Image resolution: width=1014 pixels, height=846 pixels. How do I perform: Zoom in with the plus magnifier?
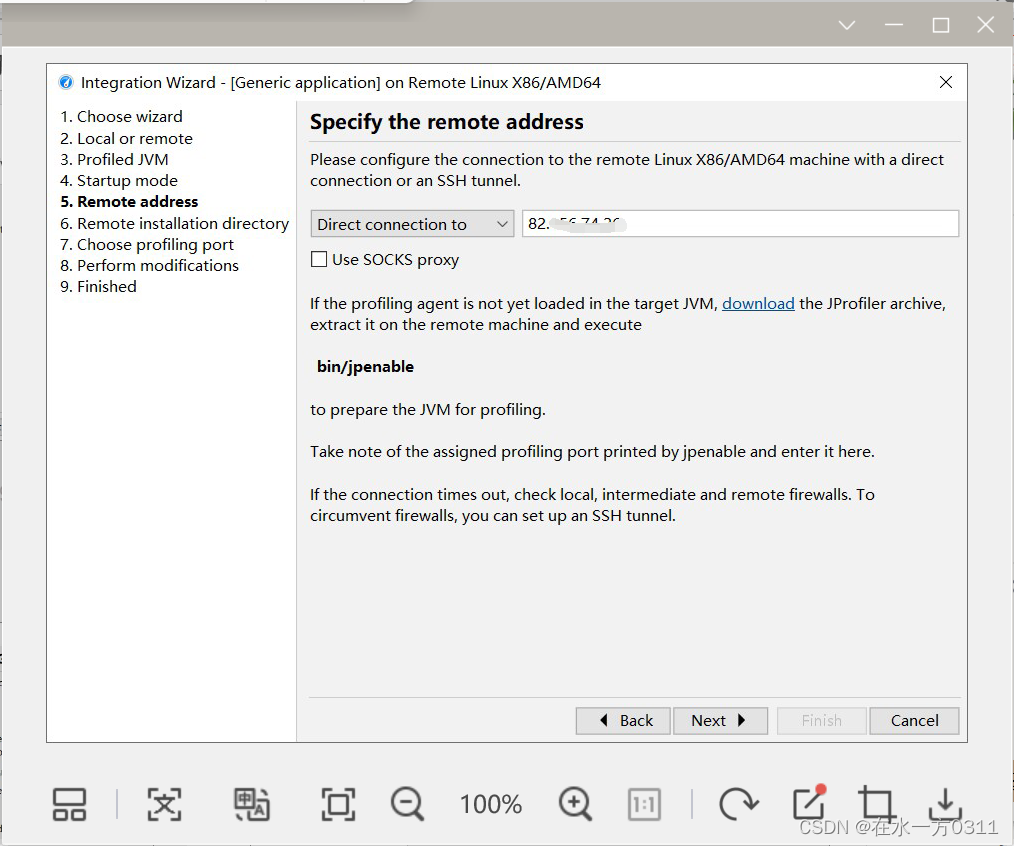[575, 804]
